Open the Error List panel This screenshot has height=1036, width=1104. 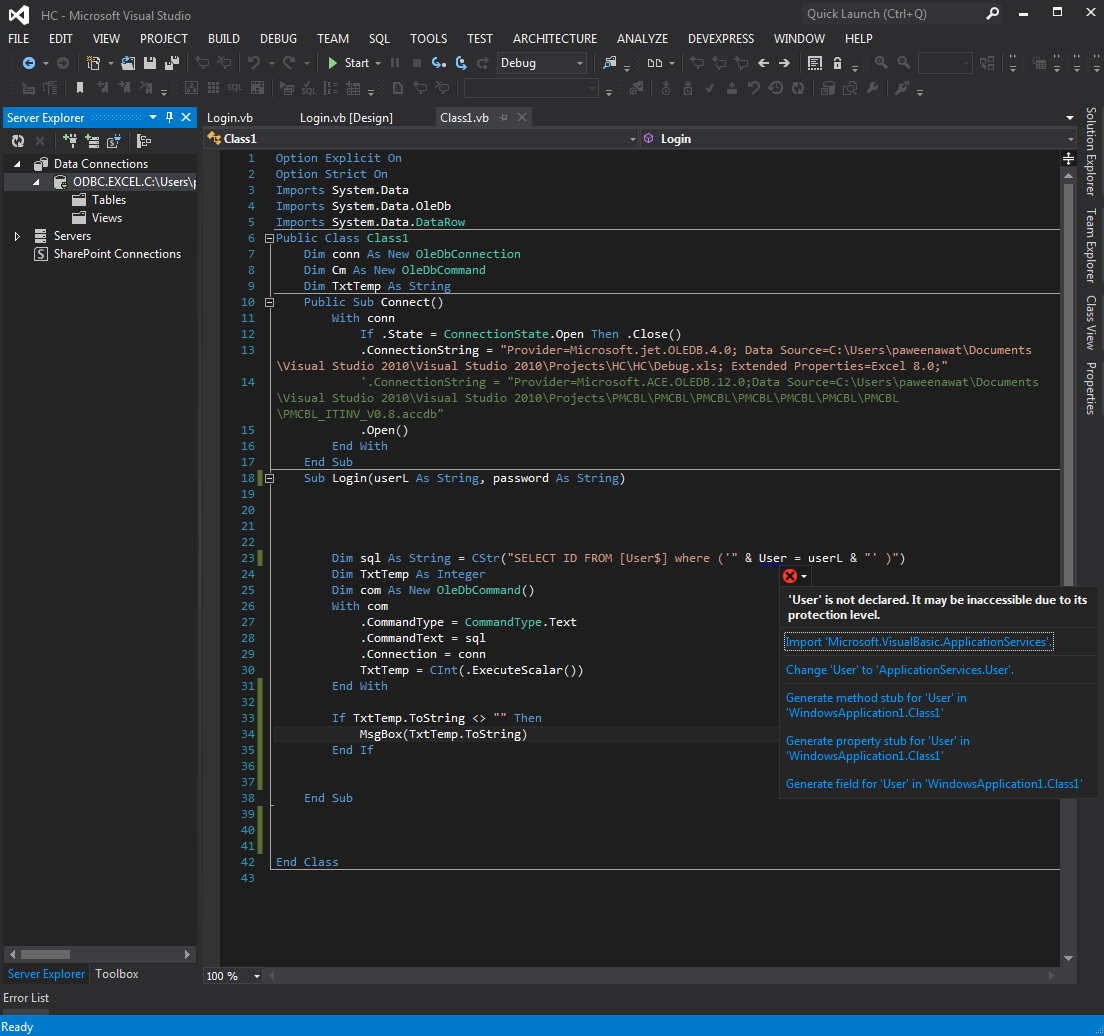click(x=26, y=998)
